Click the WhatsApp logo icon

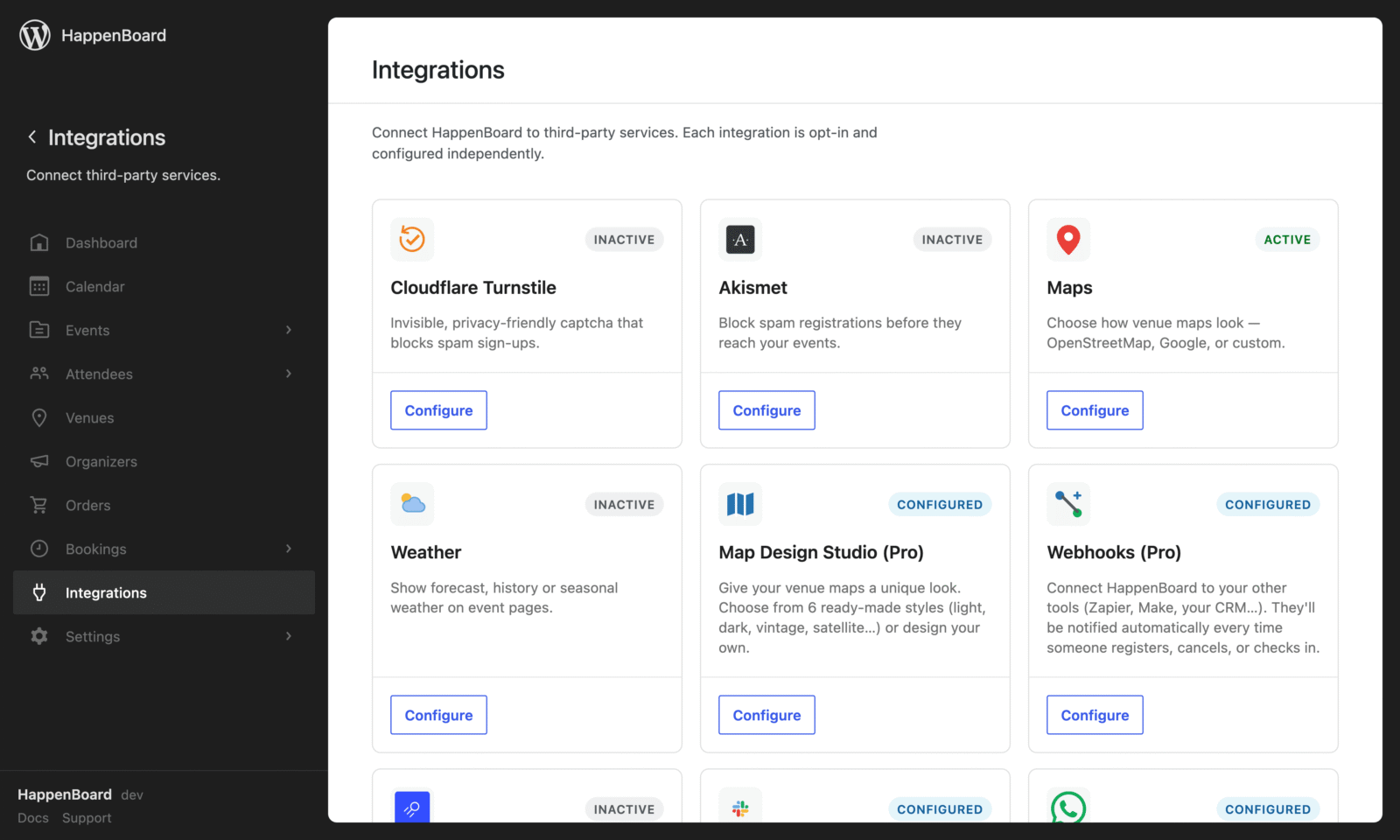[1068, 807]
